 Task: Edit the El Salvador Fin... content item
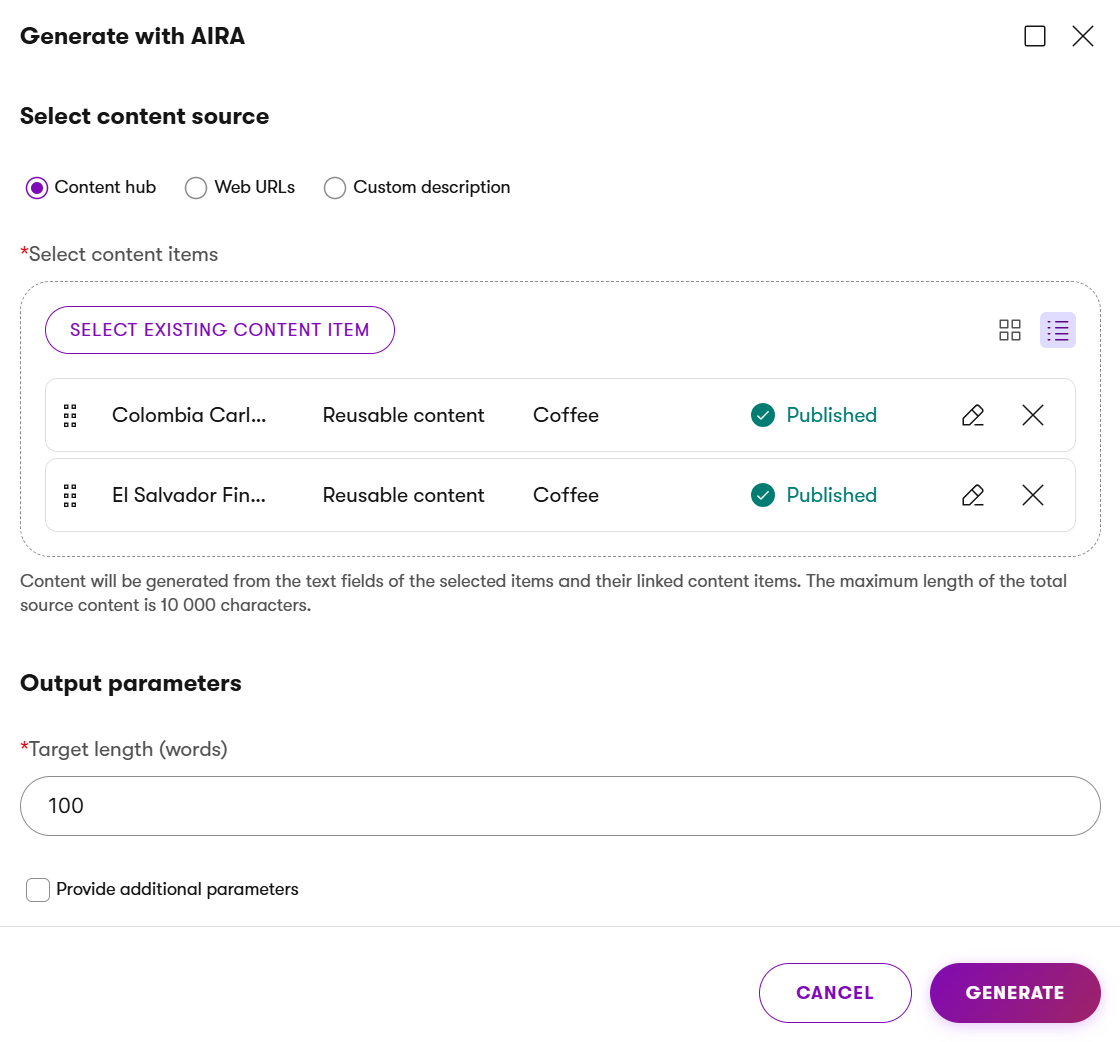click(972, 495)
